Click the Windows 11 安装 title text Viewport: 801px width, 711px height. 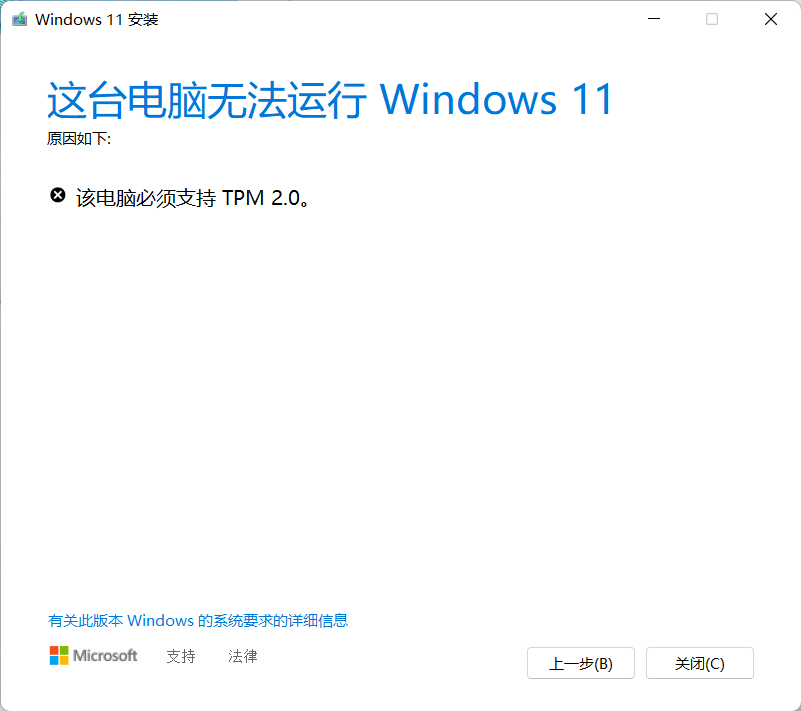point(97,19)
